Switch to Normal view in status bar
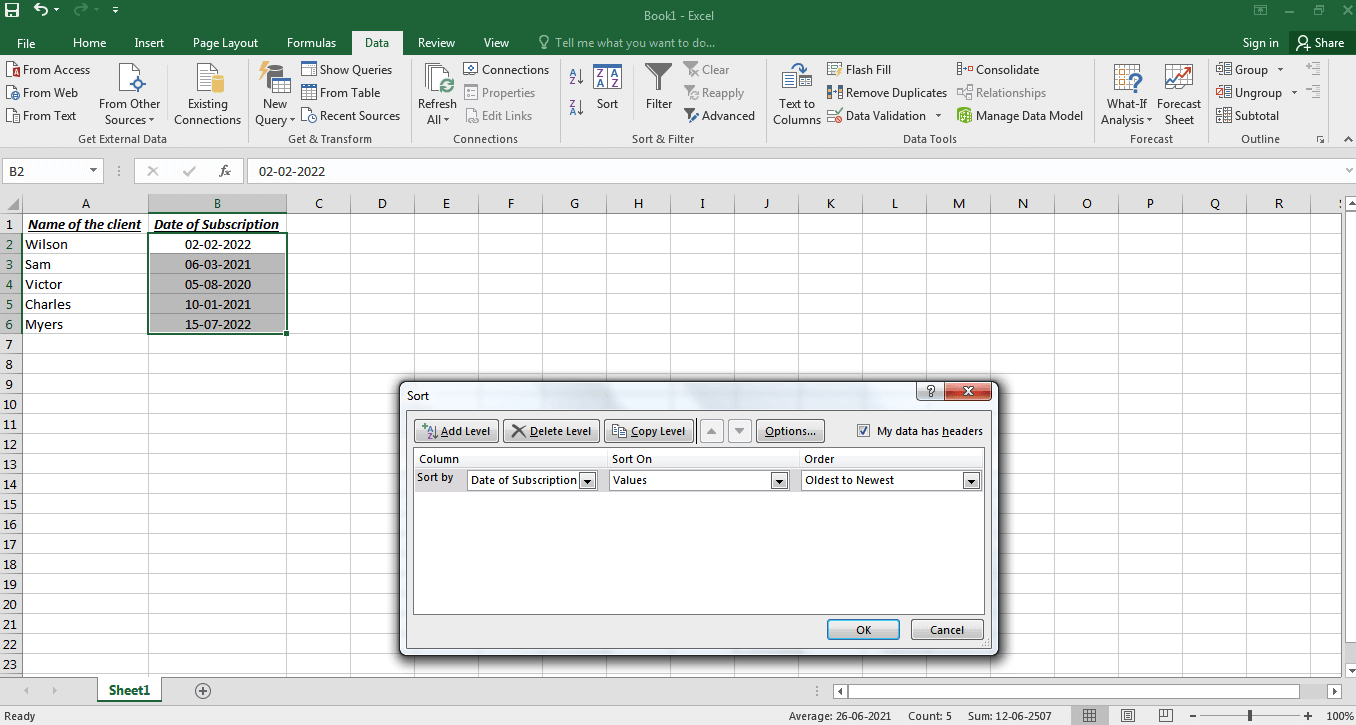The image size is (1356, 725). (1090, 716)
